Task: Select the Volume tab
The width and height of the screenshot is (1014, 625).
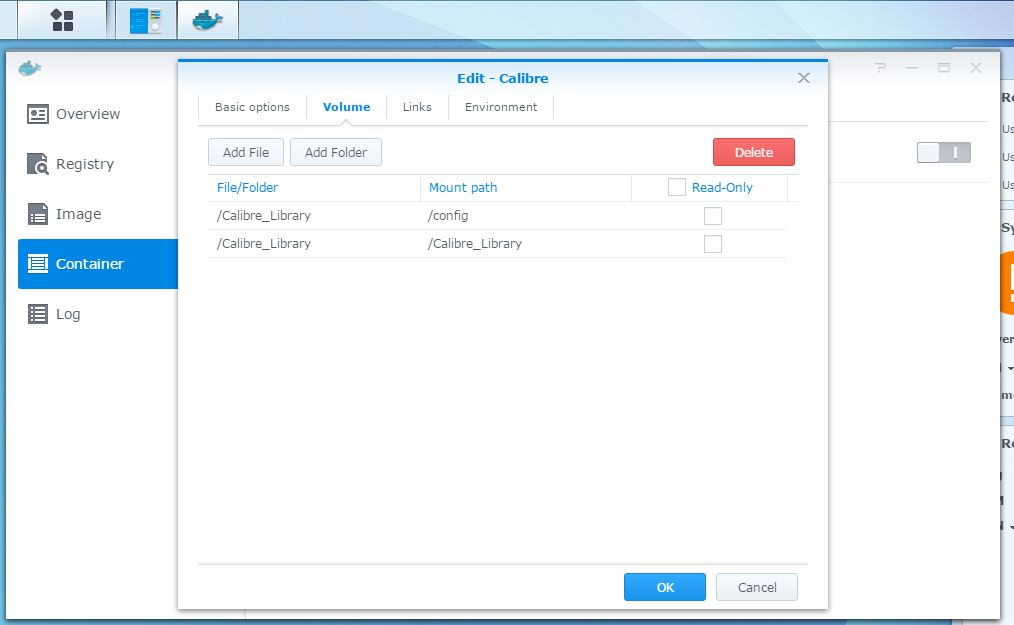Action: [x=347, y=107]
